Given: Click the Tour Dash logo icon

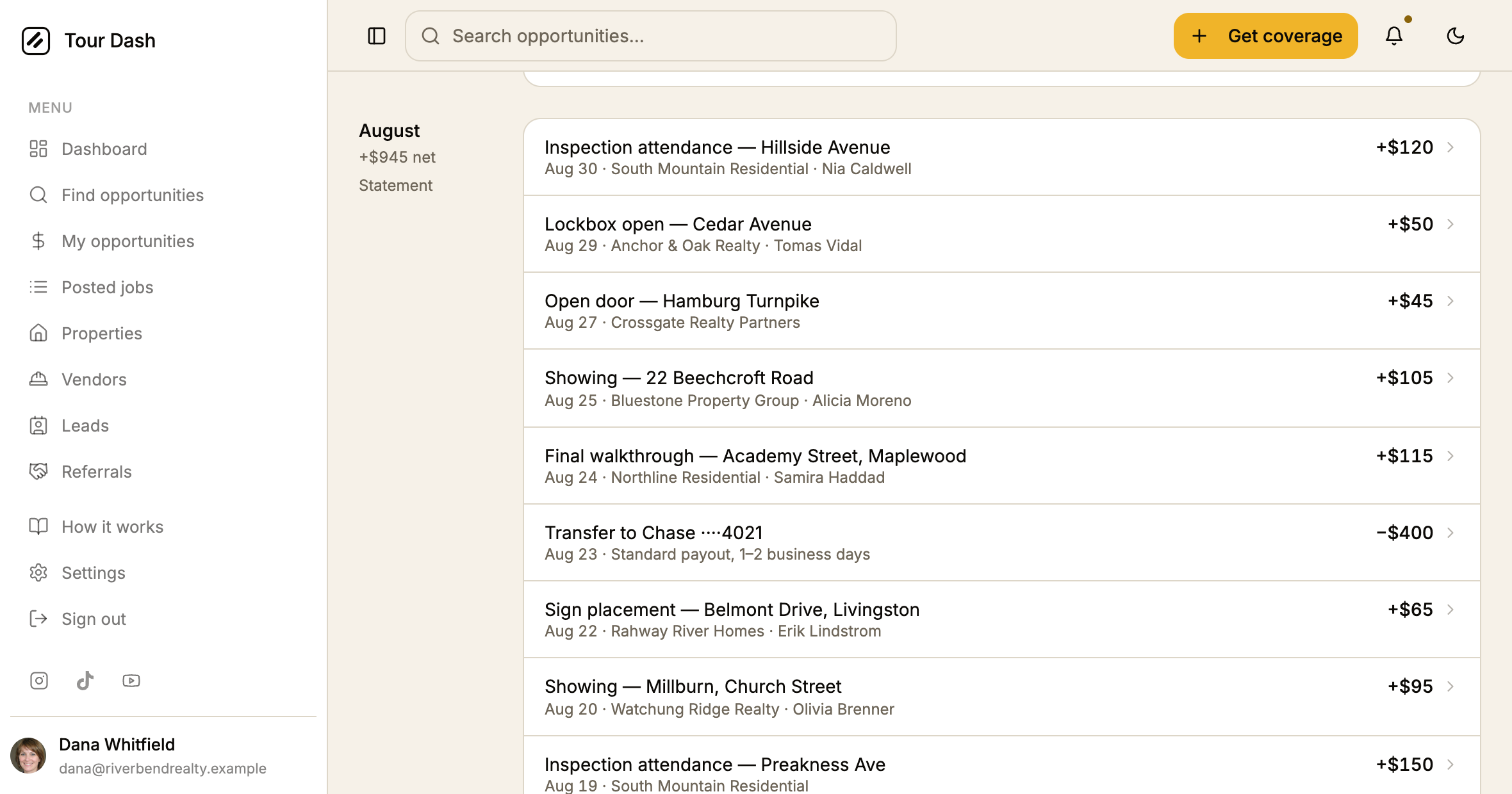Looking at the screenshot, I should coord(36,40).
